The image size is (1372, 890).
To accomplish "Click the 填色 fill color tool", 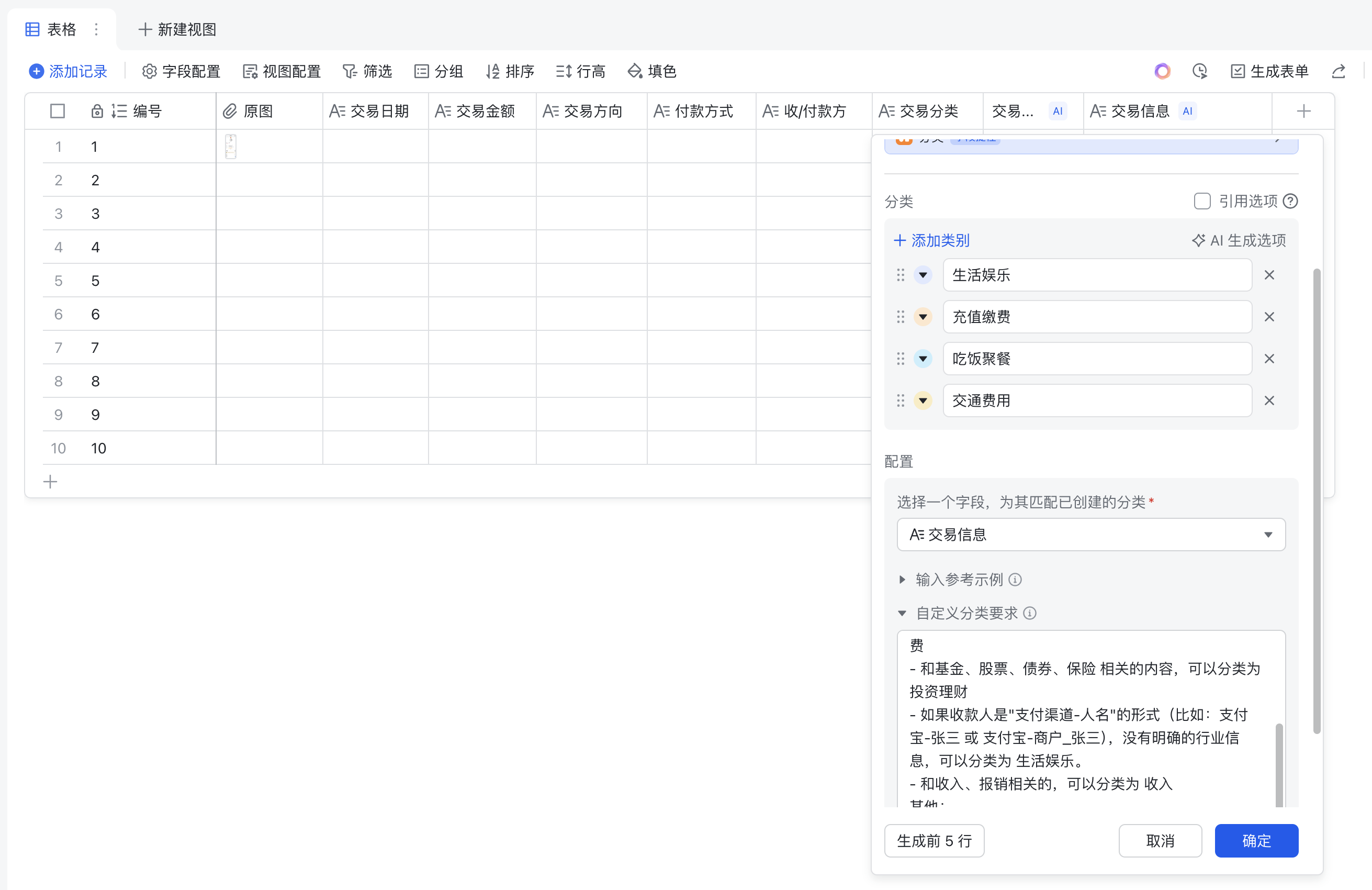I will click(x=651, y=71).
